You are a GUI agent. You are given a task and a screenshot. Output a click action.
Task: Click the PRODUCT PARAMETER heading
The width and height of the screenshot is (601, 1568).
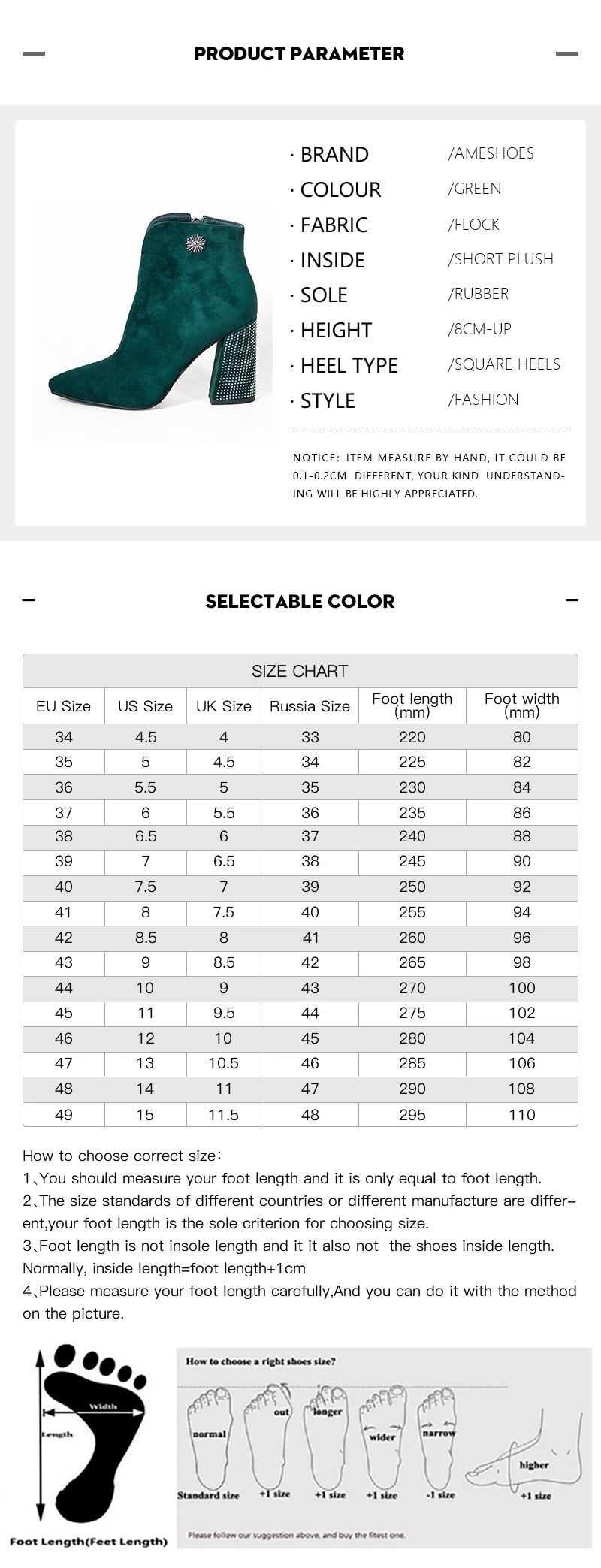[x=299, y=53]
